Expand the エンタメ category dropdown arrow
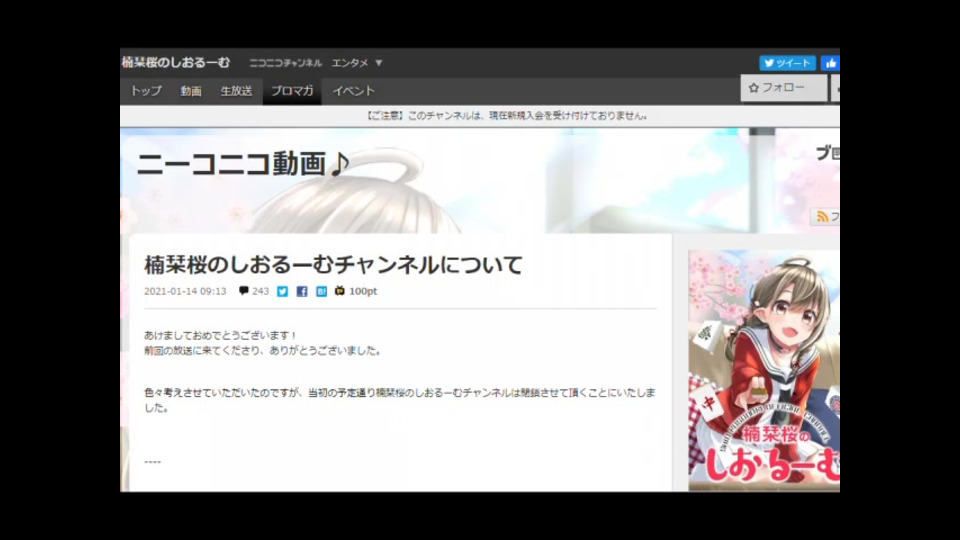Image resolution: width=960 pixels, height=540 pixels. (379, 63)
